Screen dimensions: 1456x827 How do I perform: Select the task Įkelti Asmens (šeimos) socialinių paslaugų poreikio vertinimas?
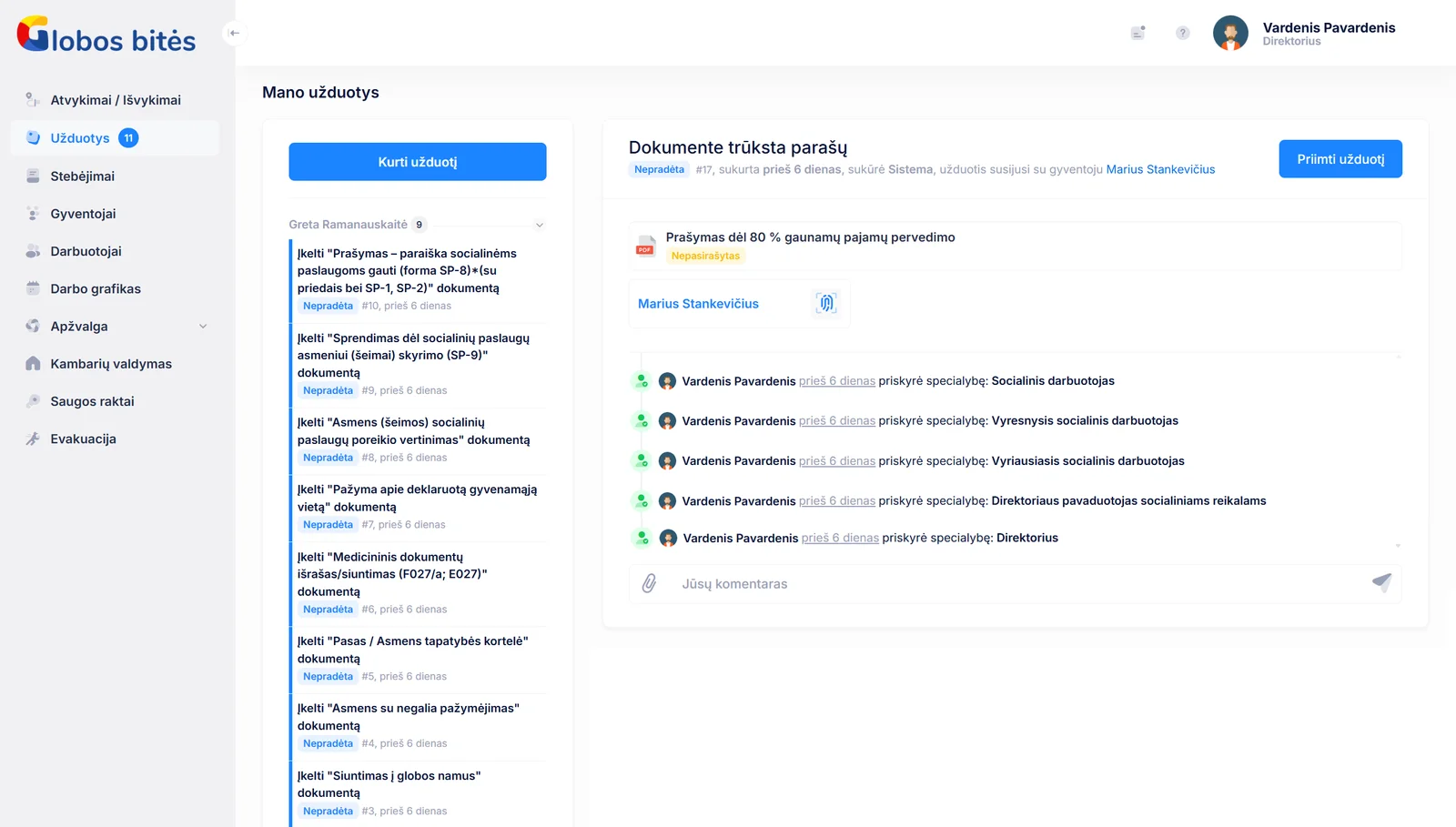coord(419,439)
